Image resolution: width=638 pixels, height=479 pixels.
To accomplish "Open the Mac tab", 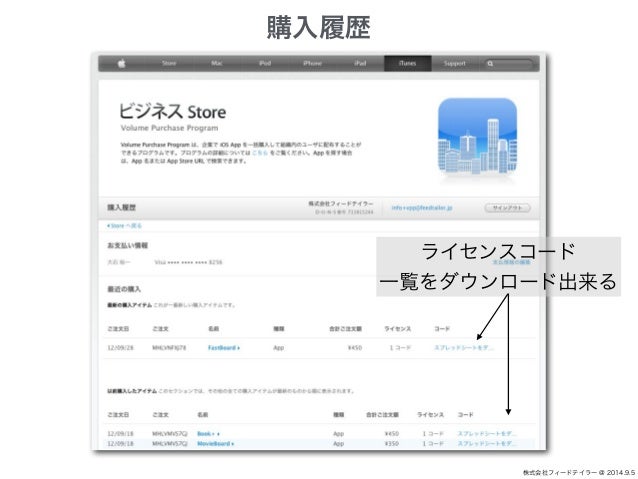I will [217, 63].
